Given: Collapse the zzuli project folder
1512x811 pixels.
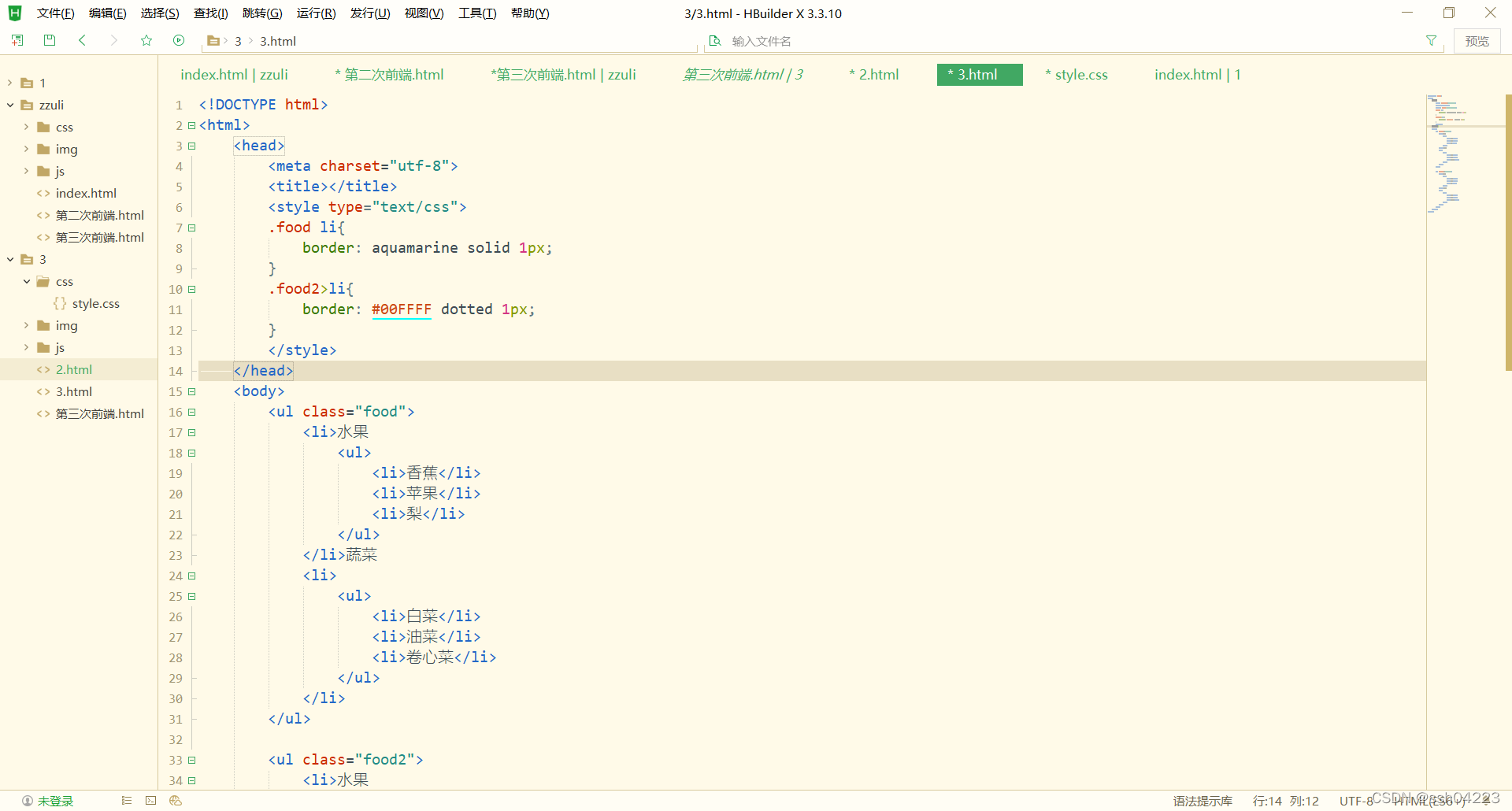Looking at the screenshot, I should pos(9,105).
